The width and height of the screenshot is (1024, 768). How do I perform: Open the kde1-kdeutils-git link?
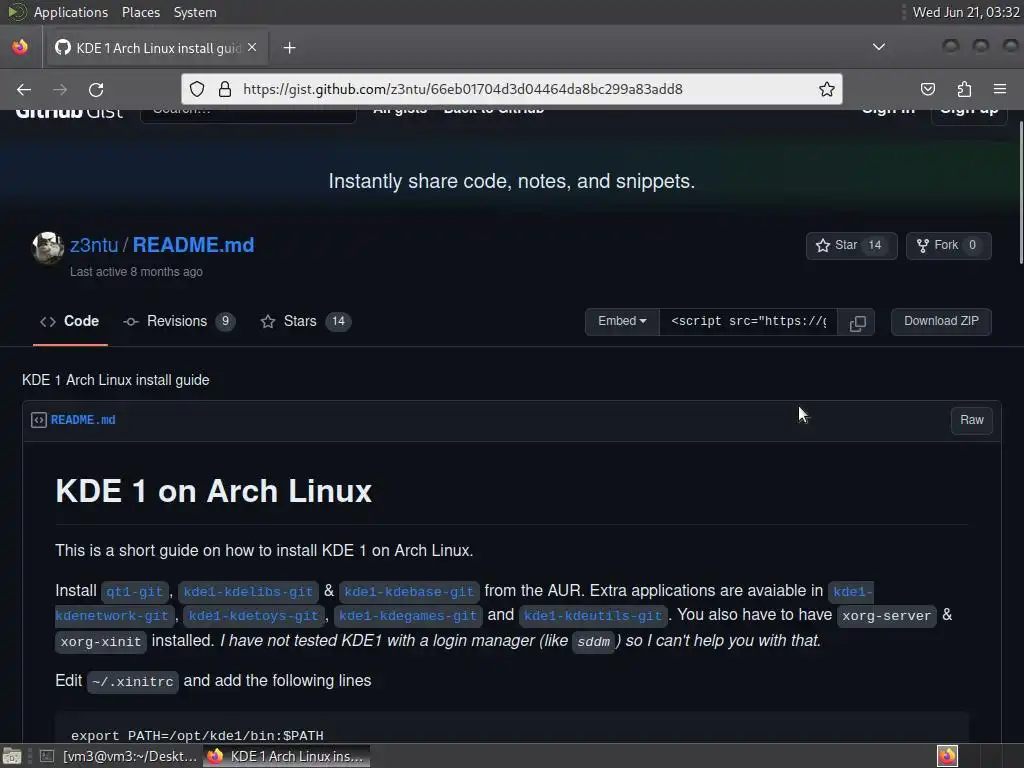coord(593,616)
